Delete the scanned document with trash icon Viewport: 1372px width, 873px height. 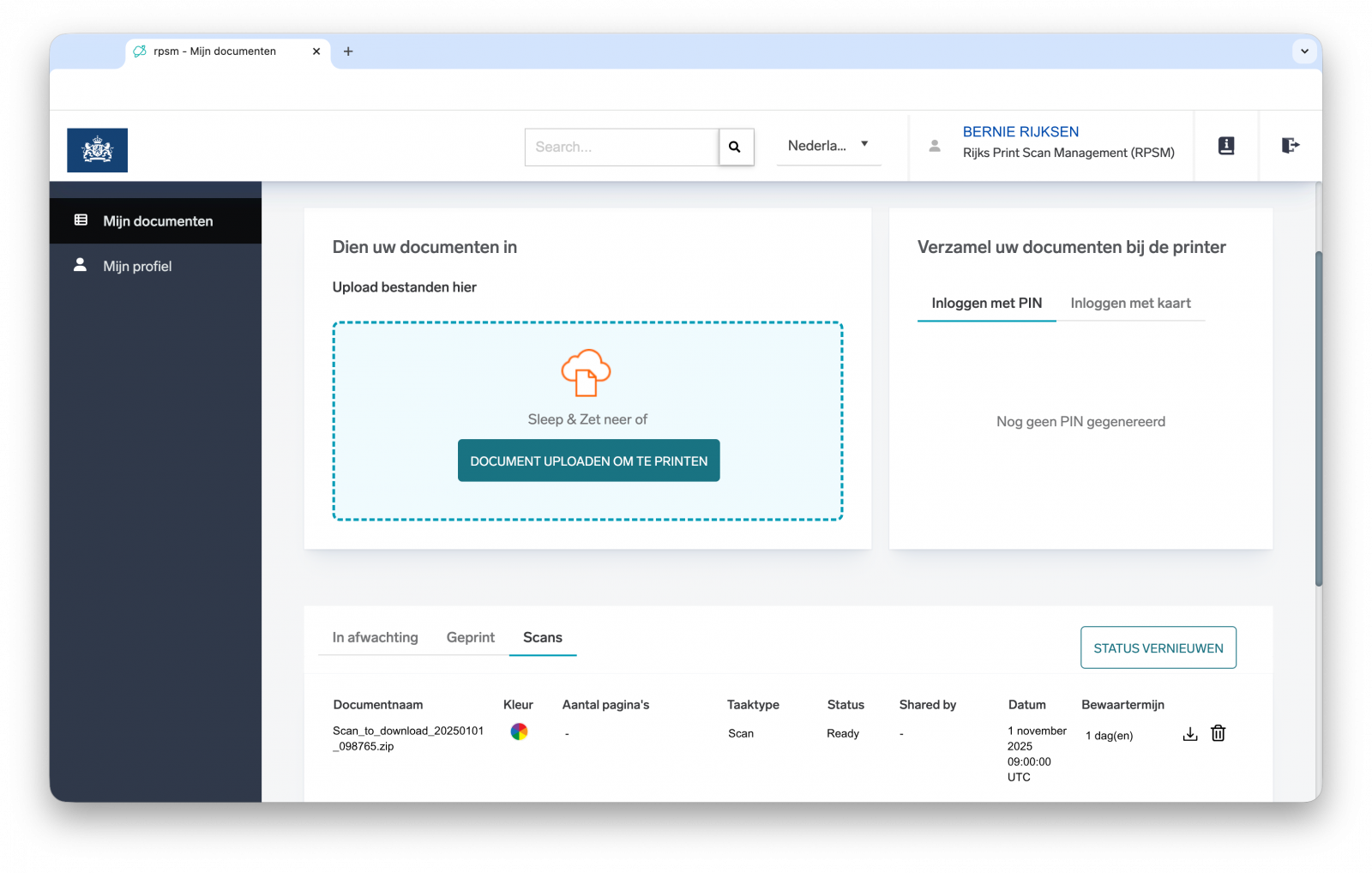1218,734
